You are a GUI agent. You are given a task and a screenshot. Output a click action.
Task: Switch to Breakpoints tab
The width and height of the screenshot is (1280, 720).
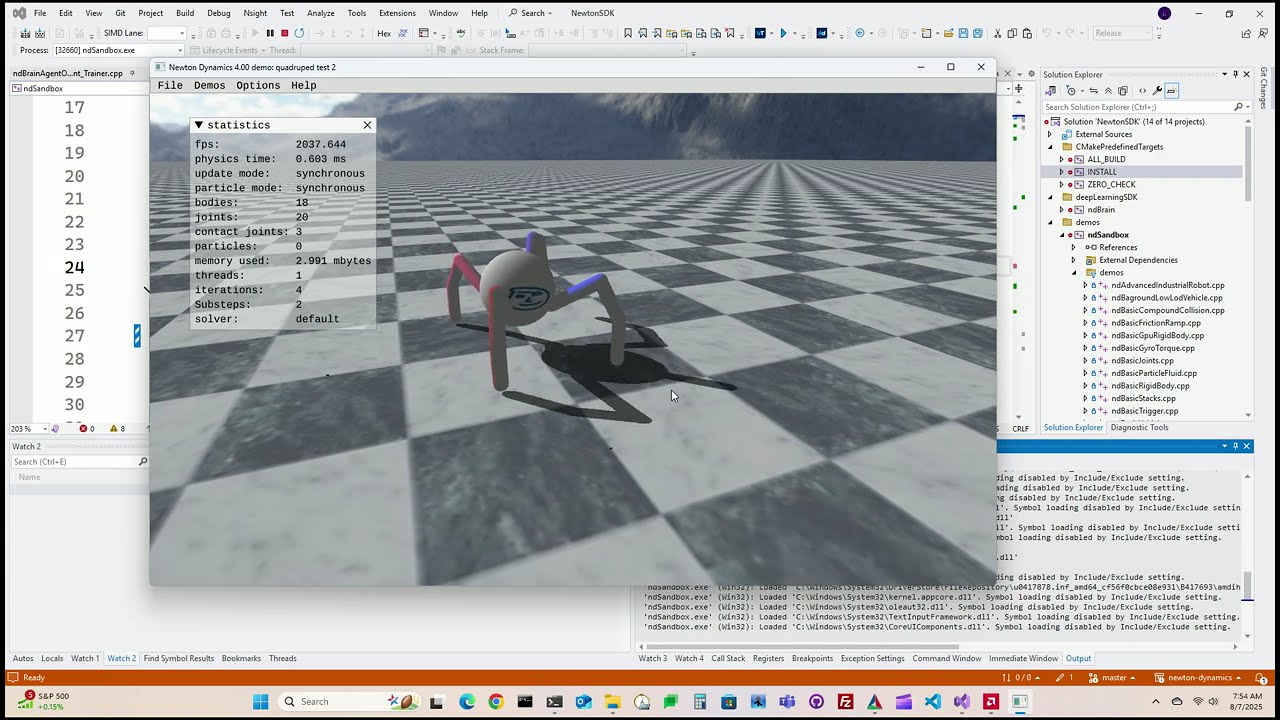tap(812, 658)
